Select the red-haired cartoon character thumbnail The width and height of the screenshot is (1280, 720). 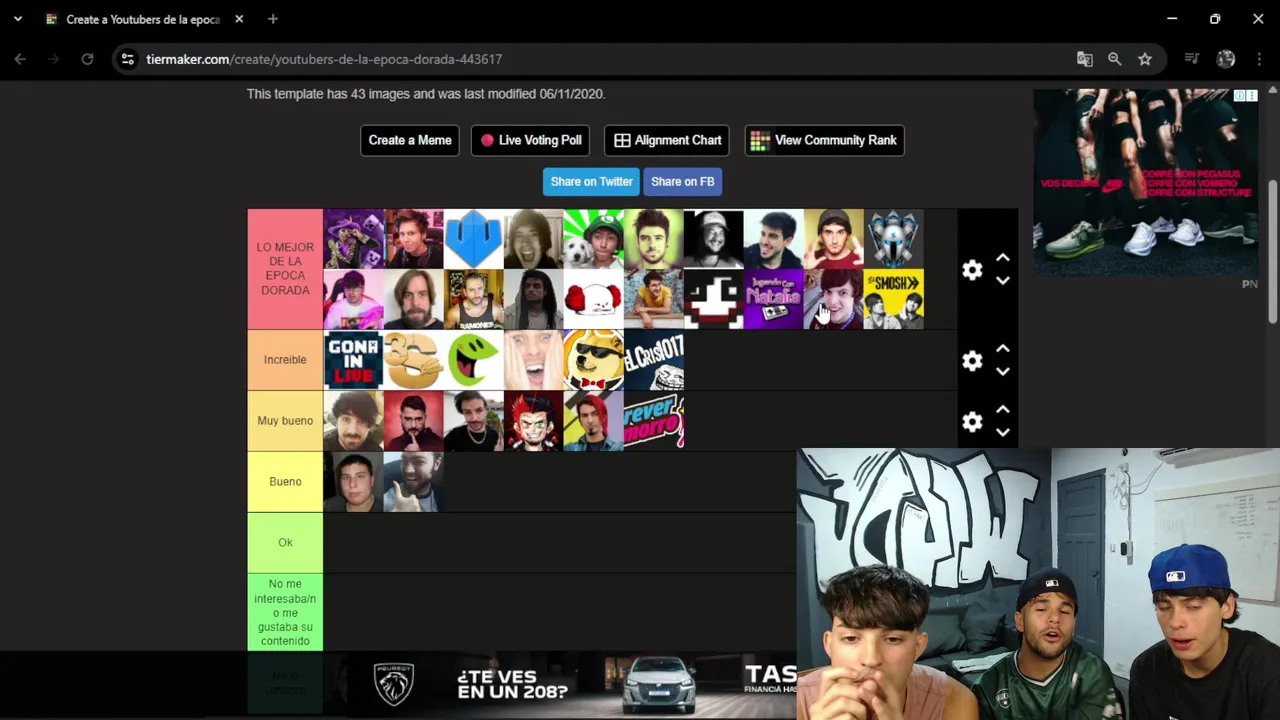pos(533,421)
